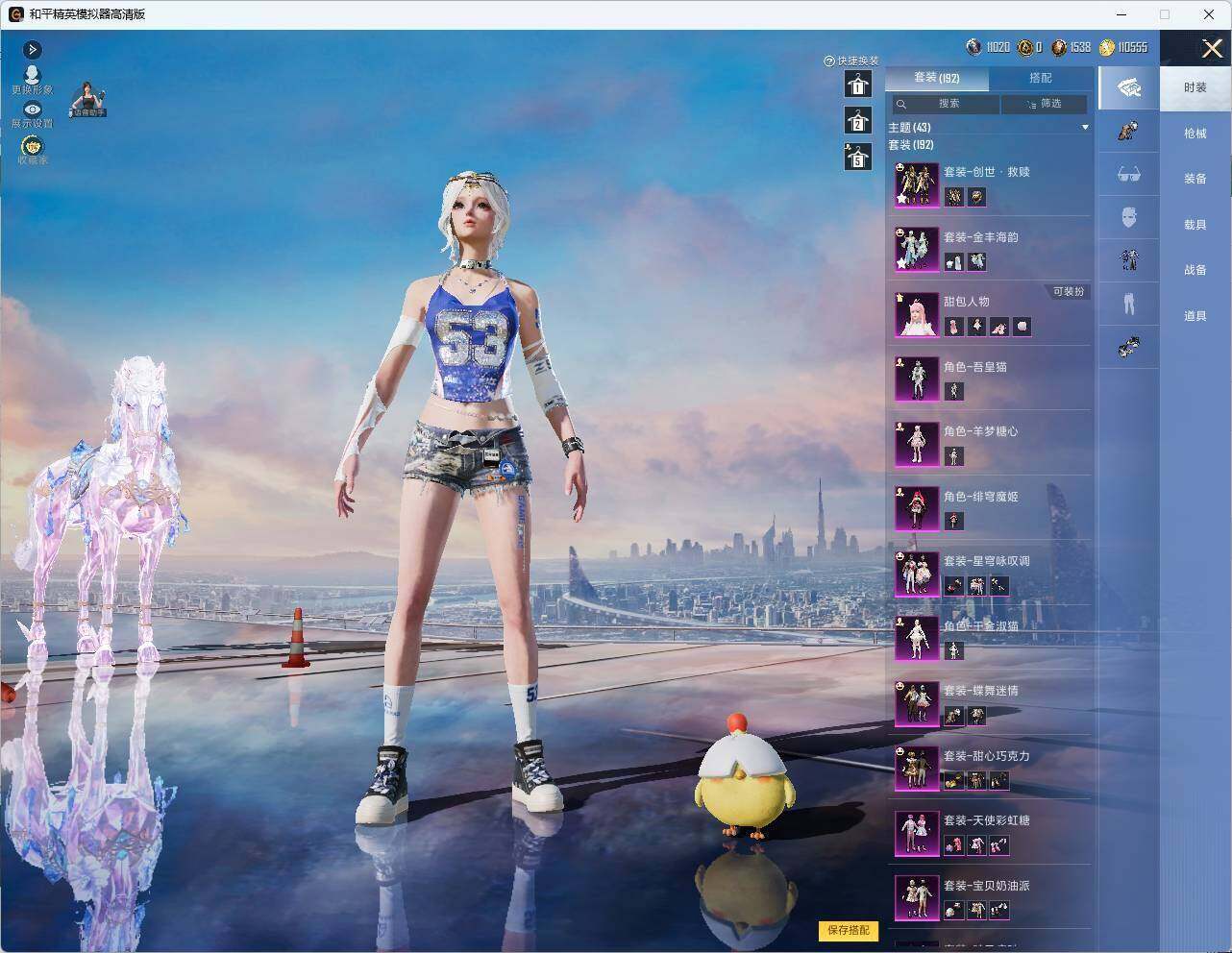Open the 筛选 filter button

1045,104
